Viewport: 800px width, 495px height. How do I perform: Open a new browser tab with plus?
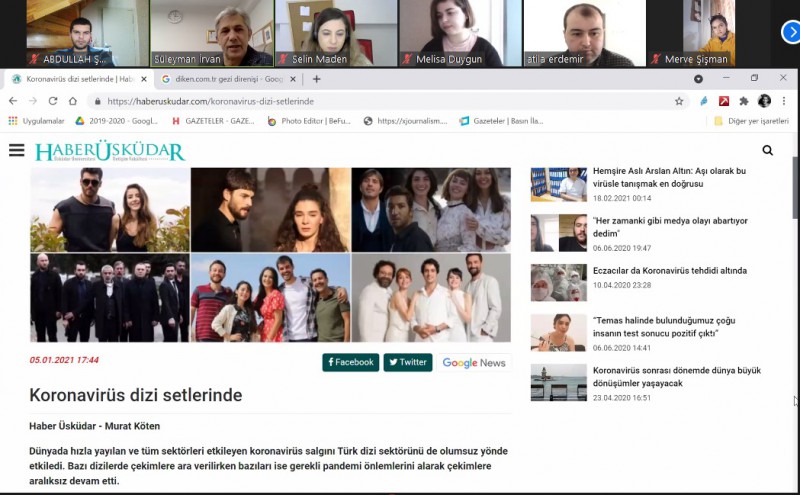pos(317,79)
